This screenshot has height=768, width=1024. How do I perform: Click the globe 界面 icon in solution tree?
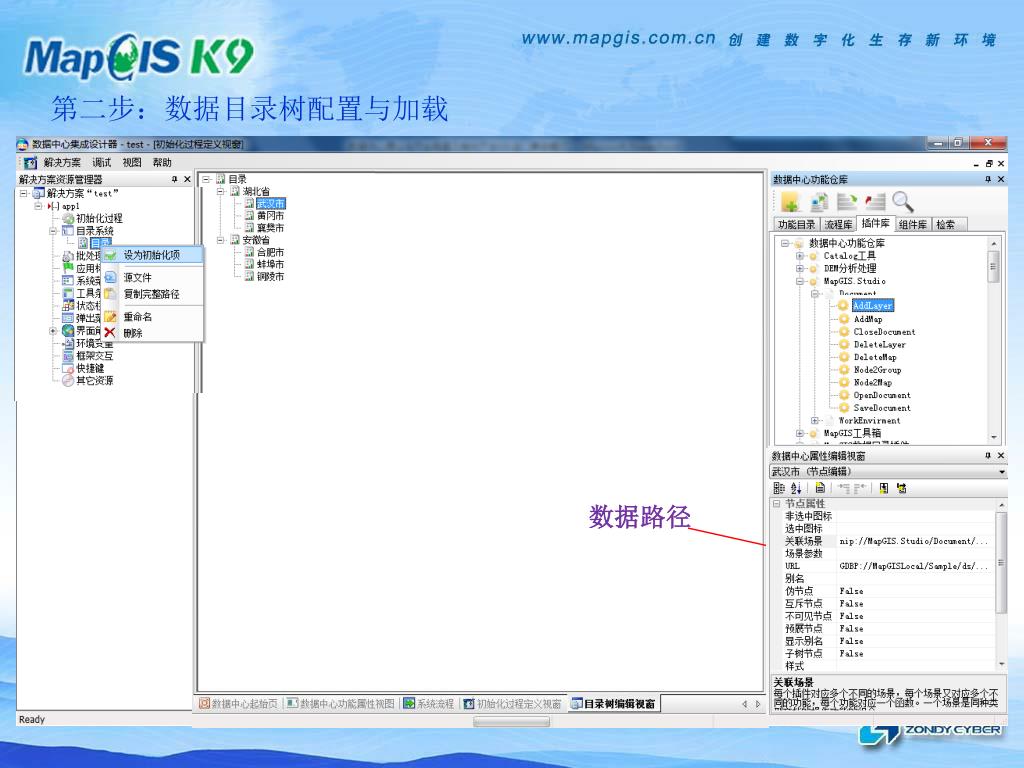[68, 330]
